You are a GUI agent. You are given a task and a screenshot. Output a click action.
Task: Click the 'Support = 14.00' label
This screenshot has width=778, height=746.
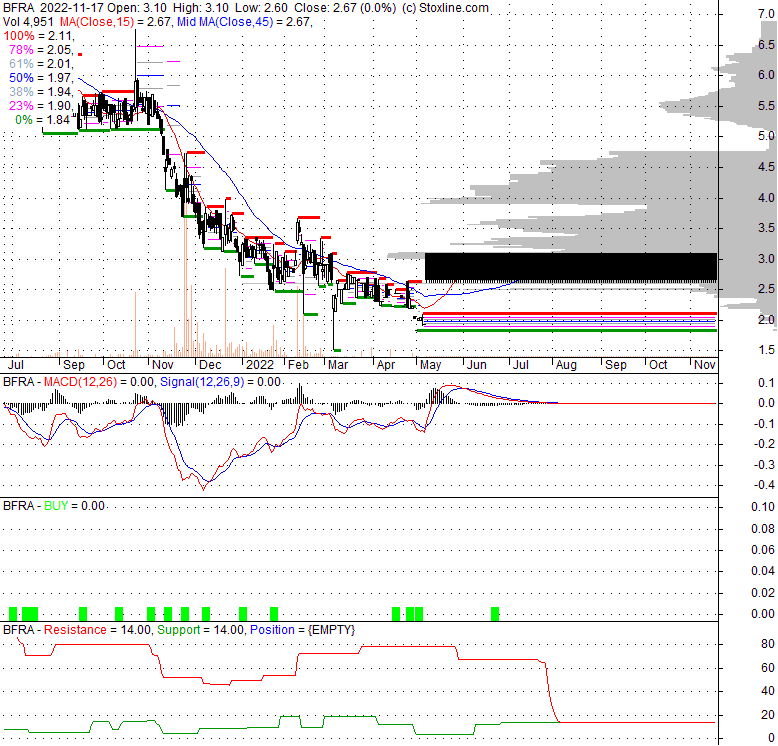pos(201,630)
